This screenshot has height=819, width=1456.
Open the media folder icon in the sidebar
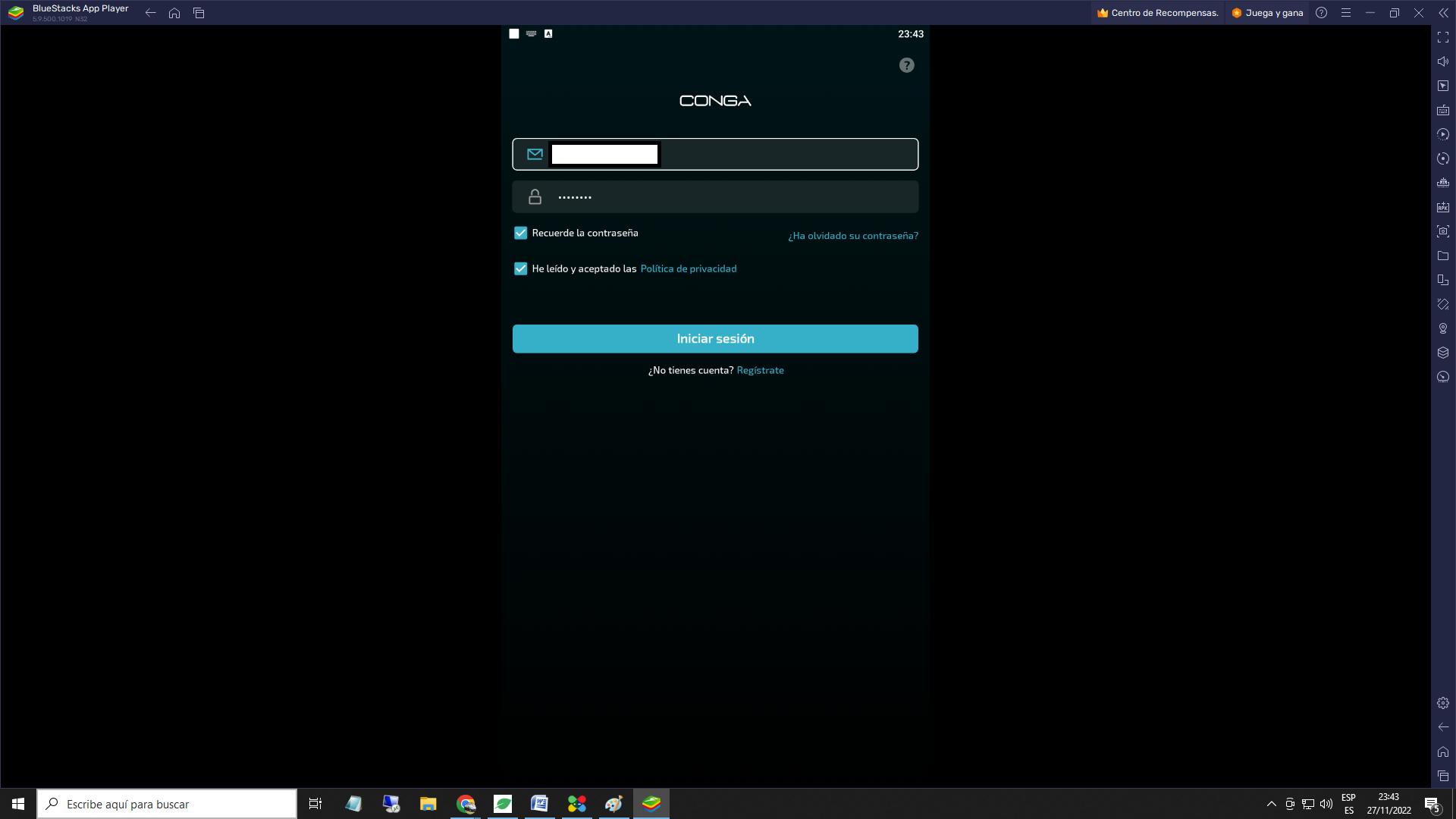(x=1443, y=256)
